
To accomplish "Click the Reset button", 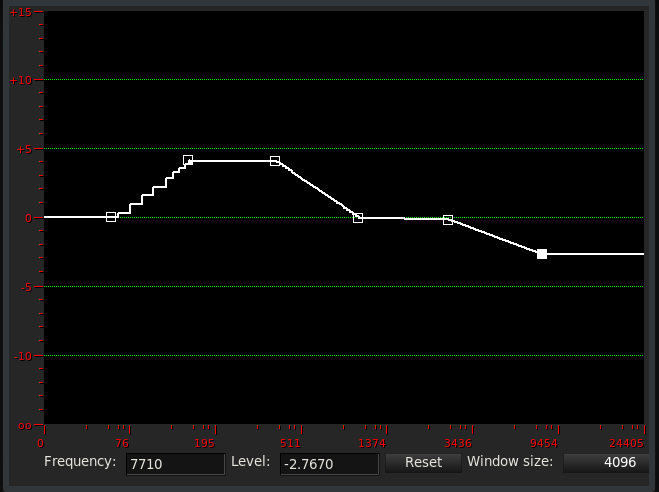I will coord(423,463).
